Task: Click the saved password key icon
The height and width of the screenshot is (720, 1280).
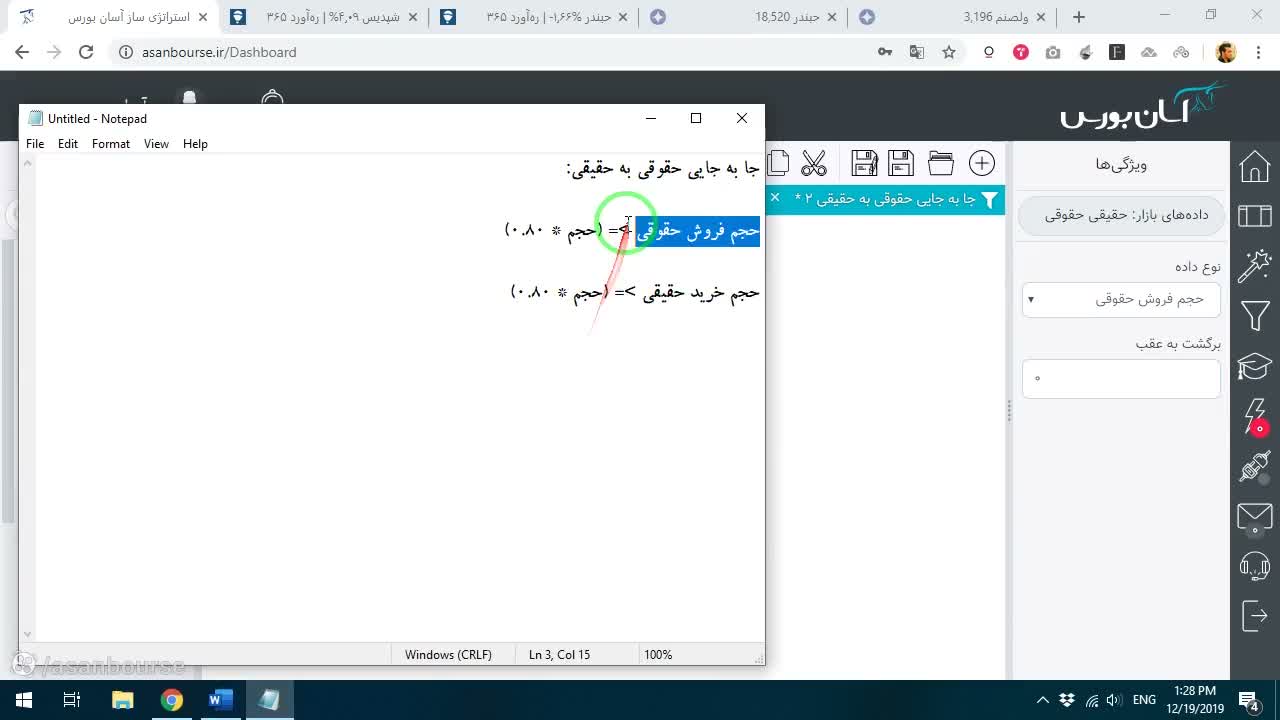Action: 885,52
